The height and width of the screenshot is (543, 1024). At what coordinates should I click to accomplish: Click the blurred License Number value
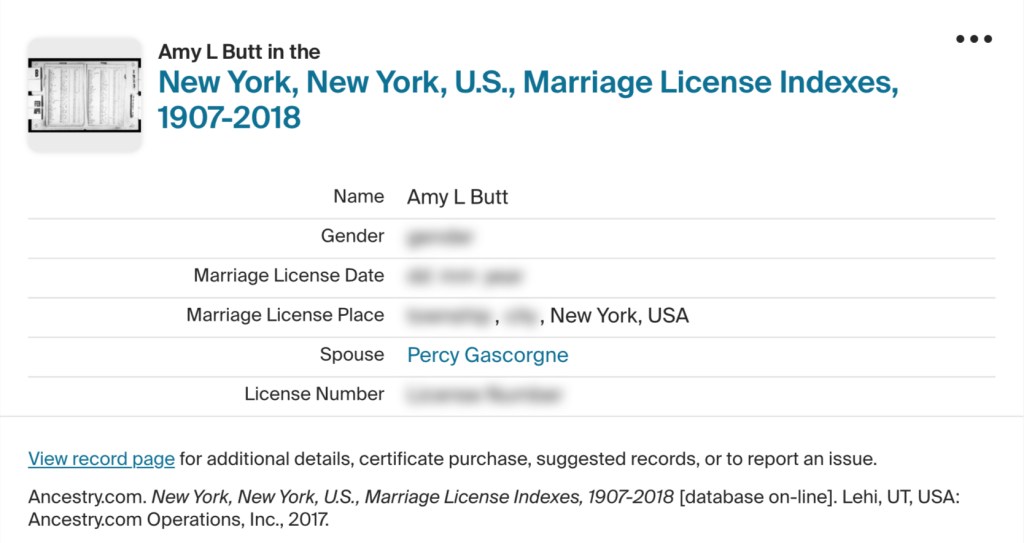click(480, 395)
